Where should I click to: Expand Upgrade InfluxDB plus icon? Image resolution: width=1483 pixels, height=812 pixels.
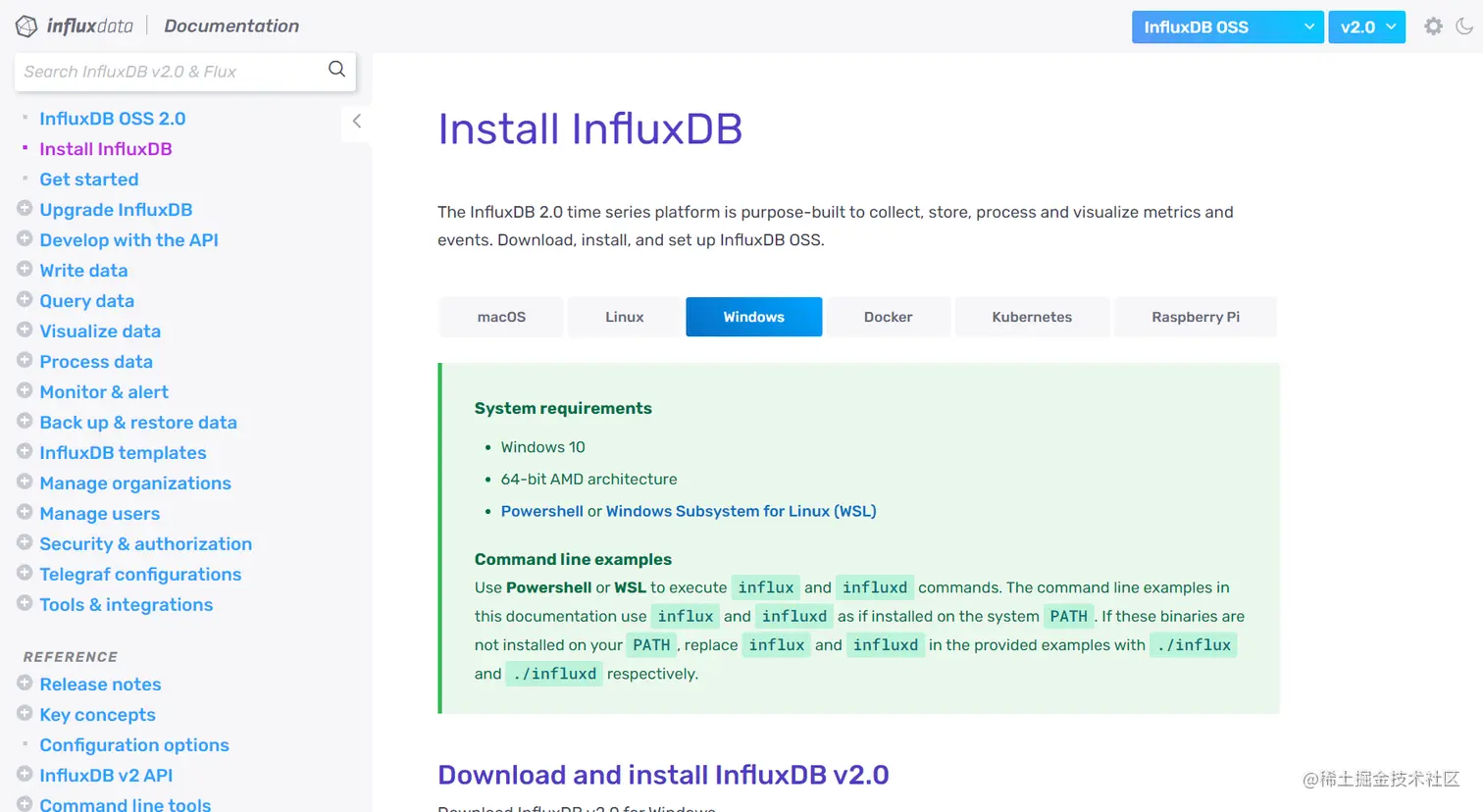25,208
